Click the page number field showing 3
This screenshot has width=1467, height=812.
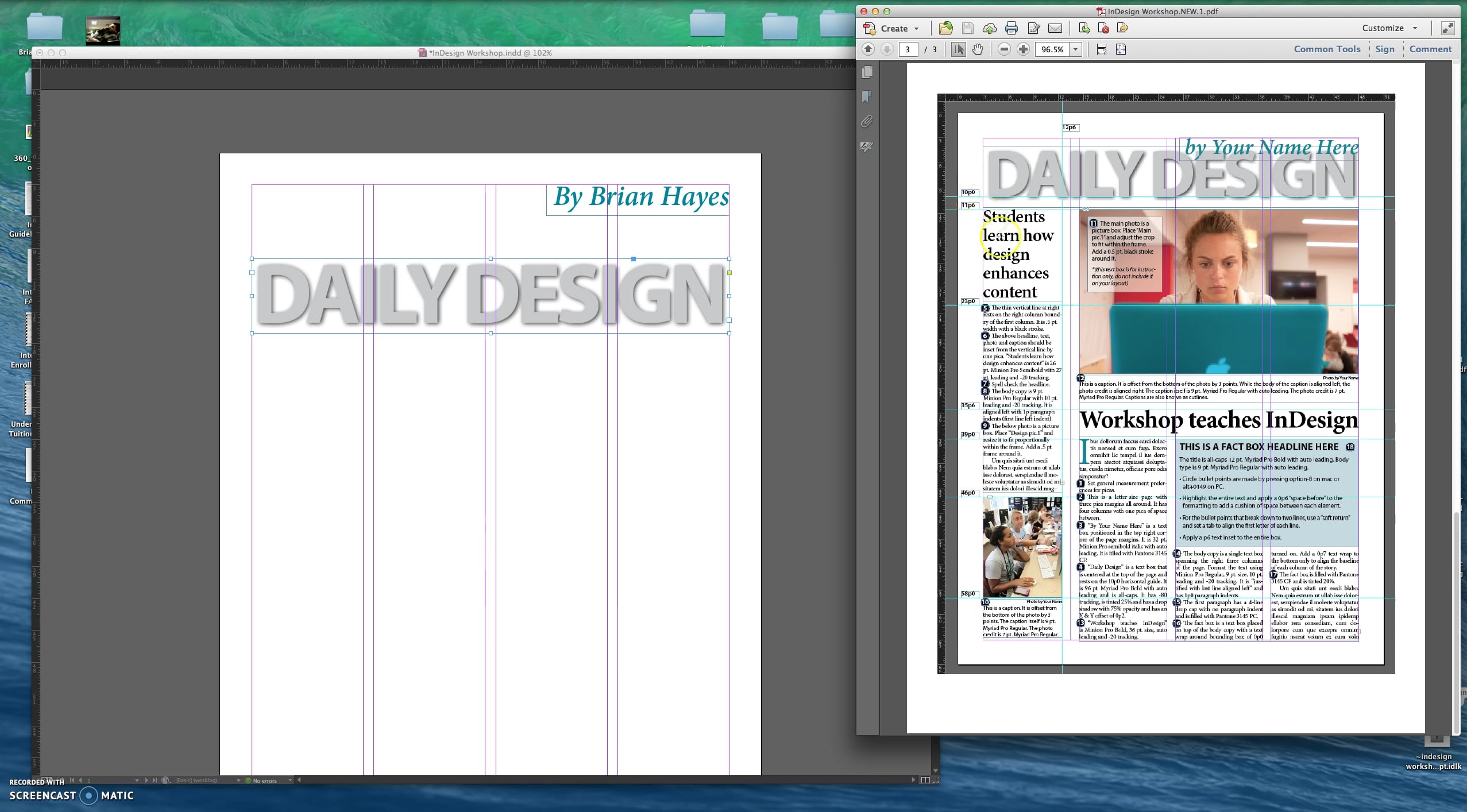coord(909,50)
